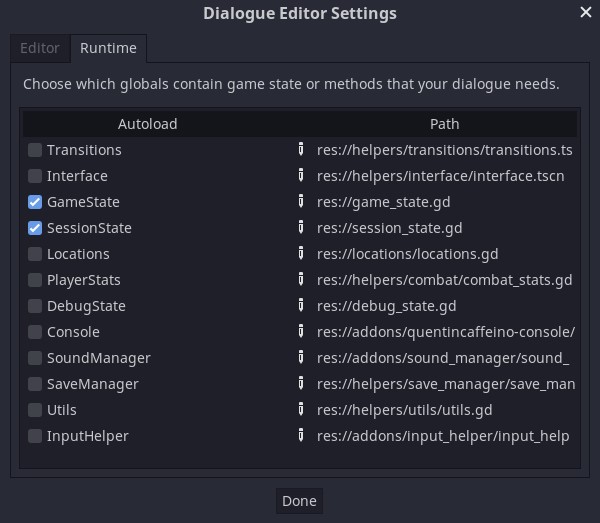Image resolution: width=600 pixels, height=523 pixels.
Task: Select the res://session_state.gd path
Action: click(x=390, y=228)
